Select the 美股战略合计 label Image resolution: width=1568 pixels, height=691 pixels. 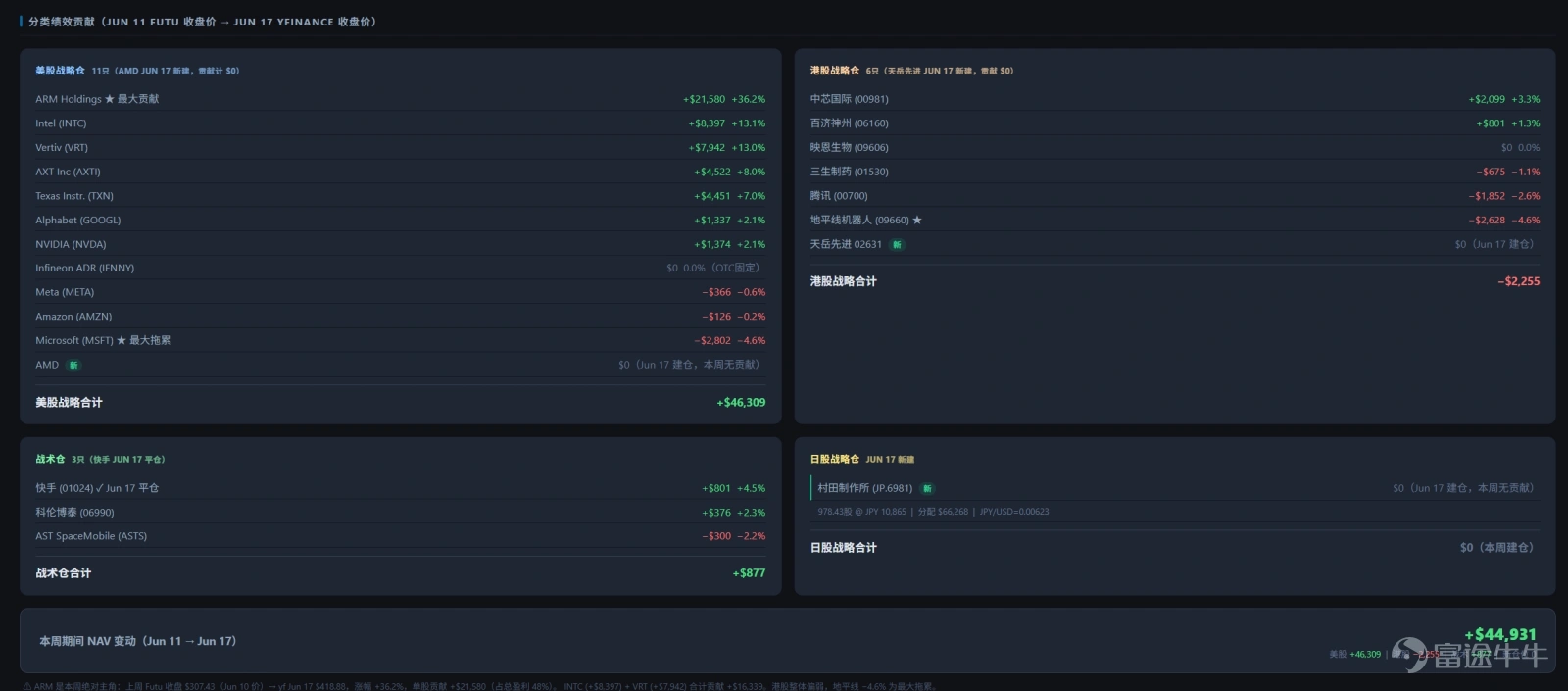point(69,403)
